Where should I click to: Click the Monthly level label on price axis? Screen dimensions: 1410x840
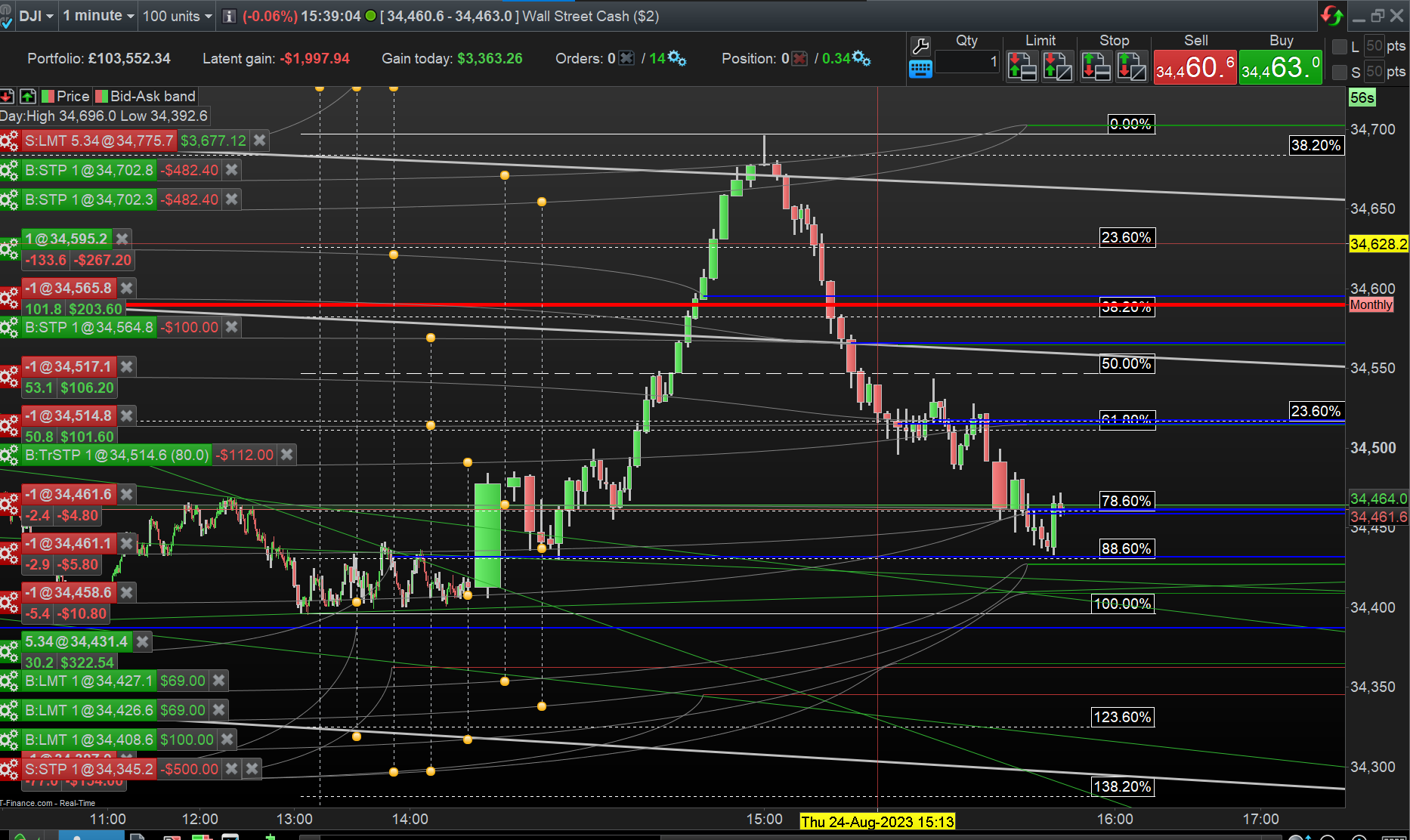coord(1371,304)
